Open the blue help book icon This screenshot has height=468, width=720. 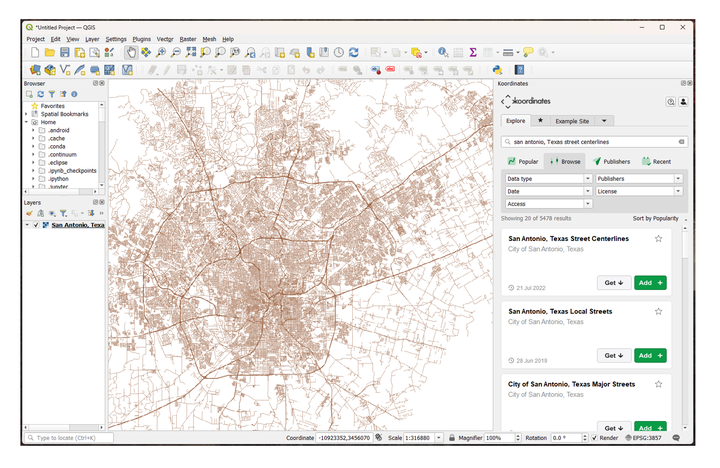[519, 70]
